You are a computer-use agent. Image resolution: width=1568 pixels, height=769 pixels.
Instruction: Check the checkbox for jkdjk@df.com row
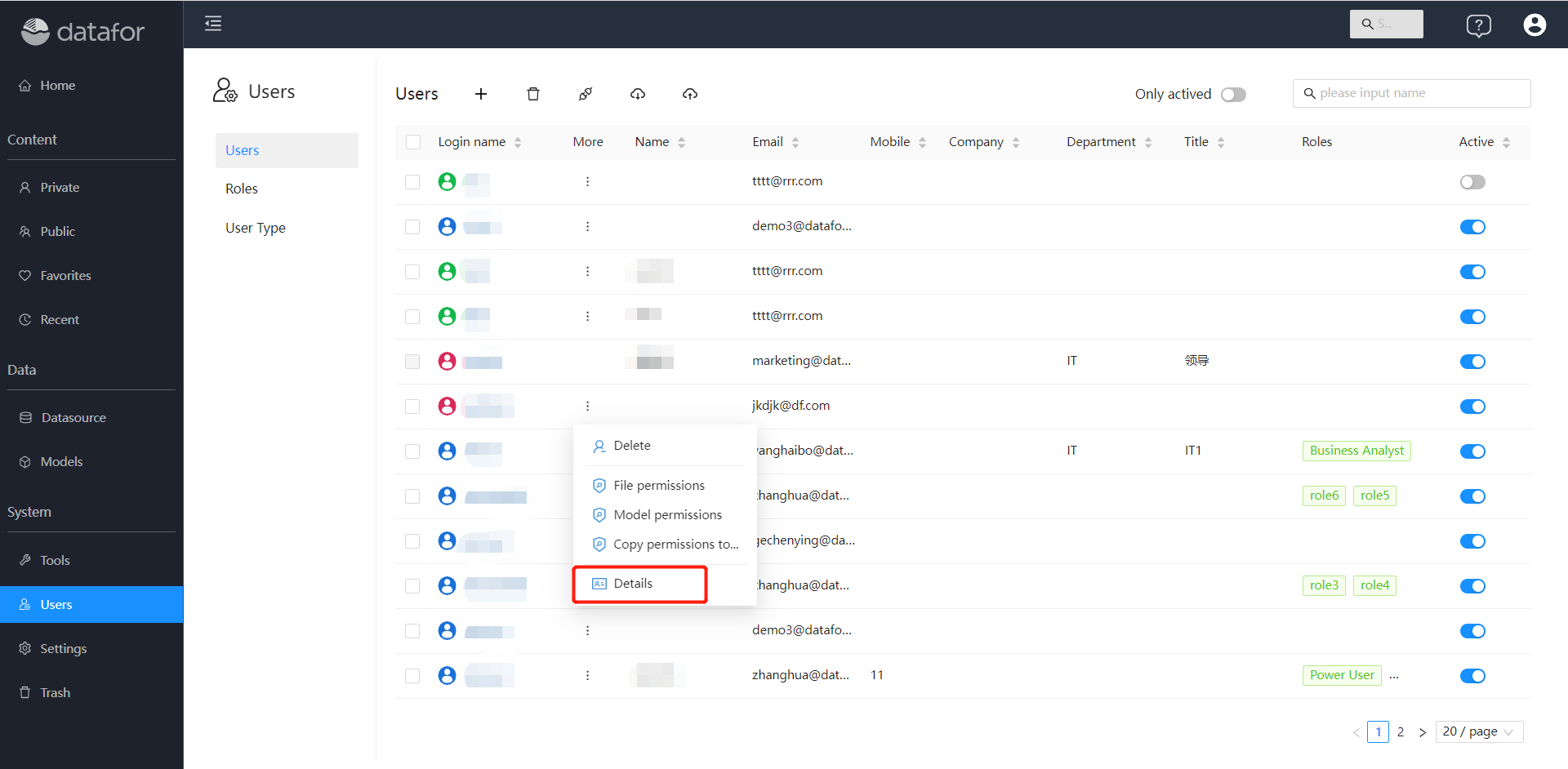[x=412, y=407]
